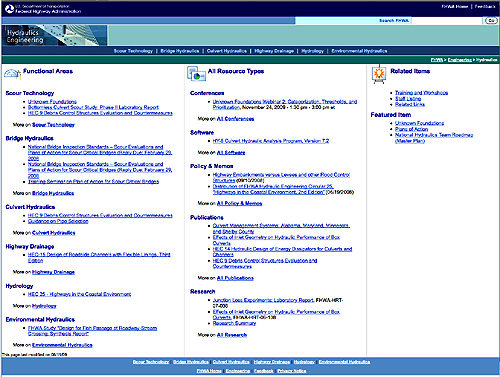Click the All Resource Types chart icon
The image size is (500, 377).
(196, 73)
